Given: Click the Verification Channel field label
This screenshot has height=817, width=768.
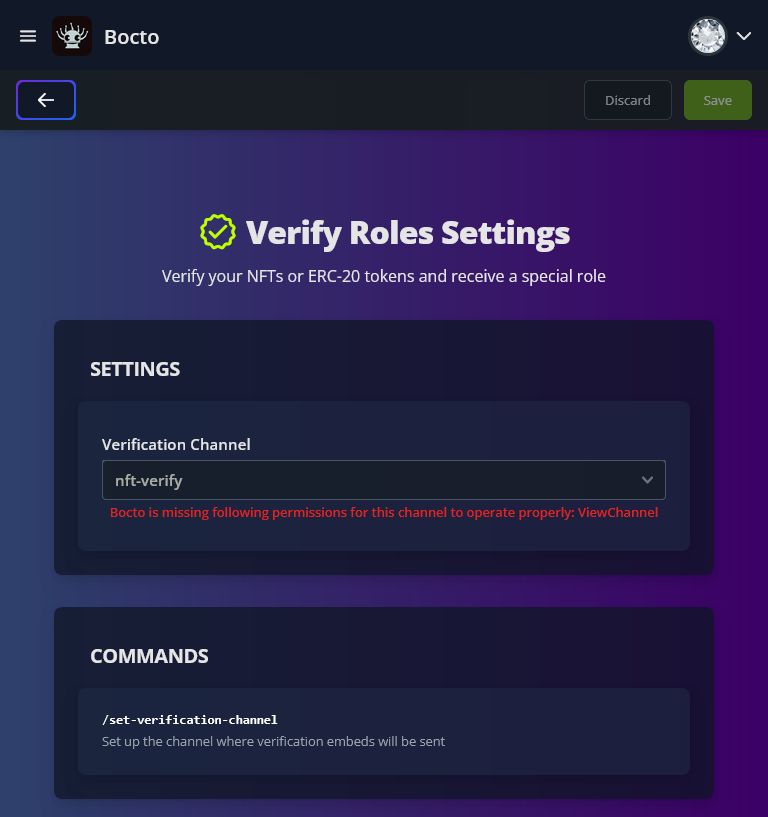Looking at the screenshot, I should 176,444.
